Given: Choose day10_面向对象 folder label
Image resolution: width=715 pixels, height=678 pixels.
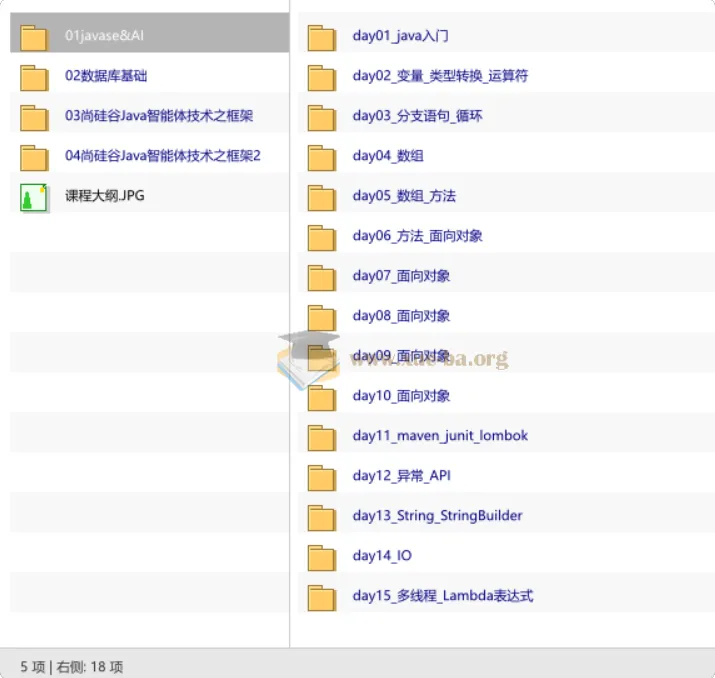Looking at the screenshot, I should pos(401,396).
